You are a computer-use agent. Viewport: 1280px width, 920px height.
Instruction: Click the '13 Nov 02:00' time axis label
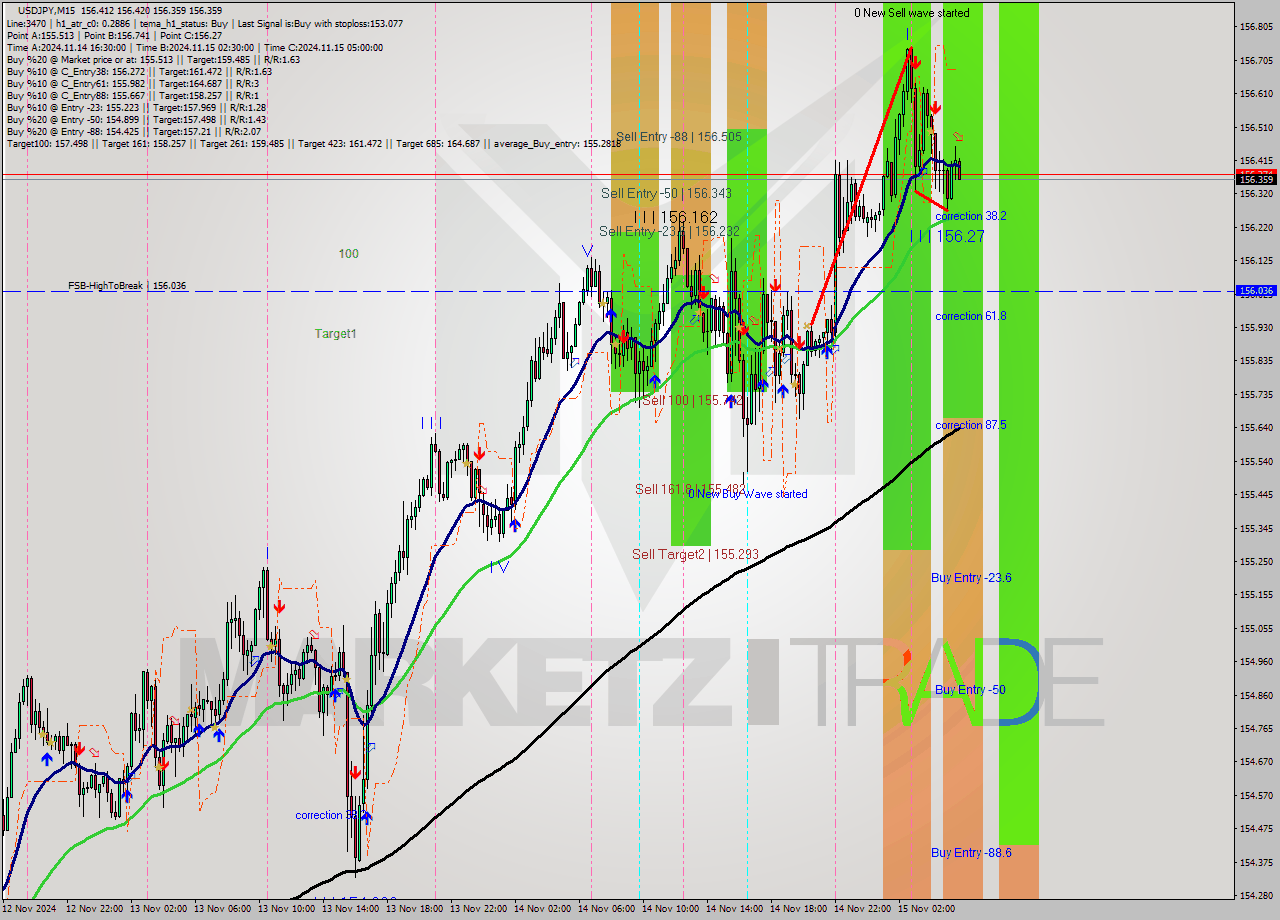(x=160, y=909)
